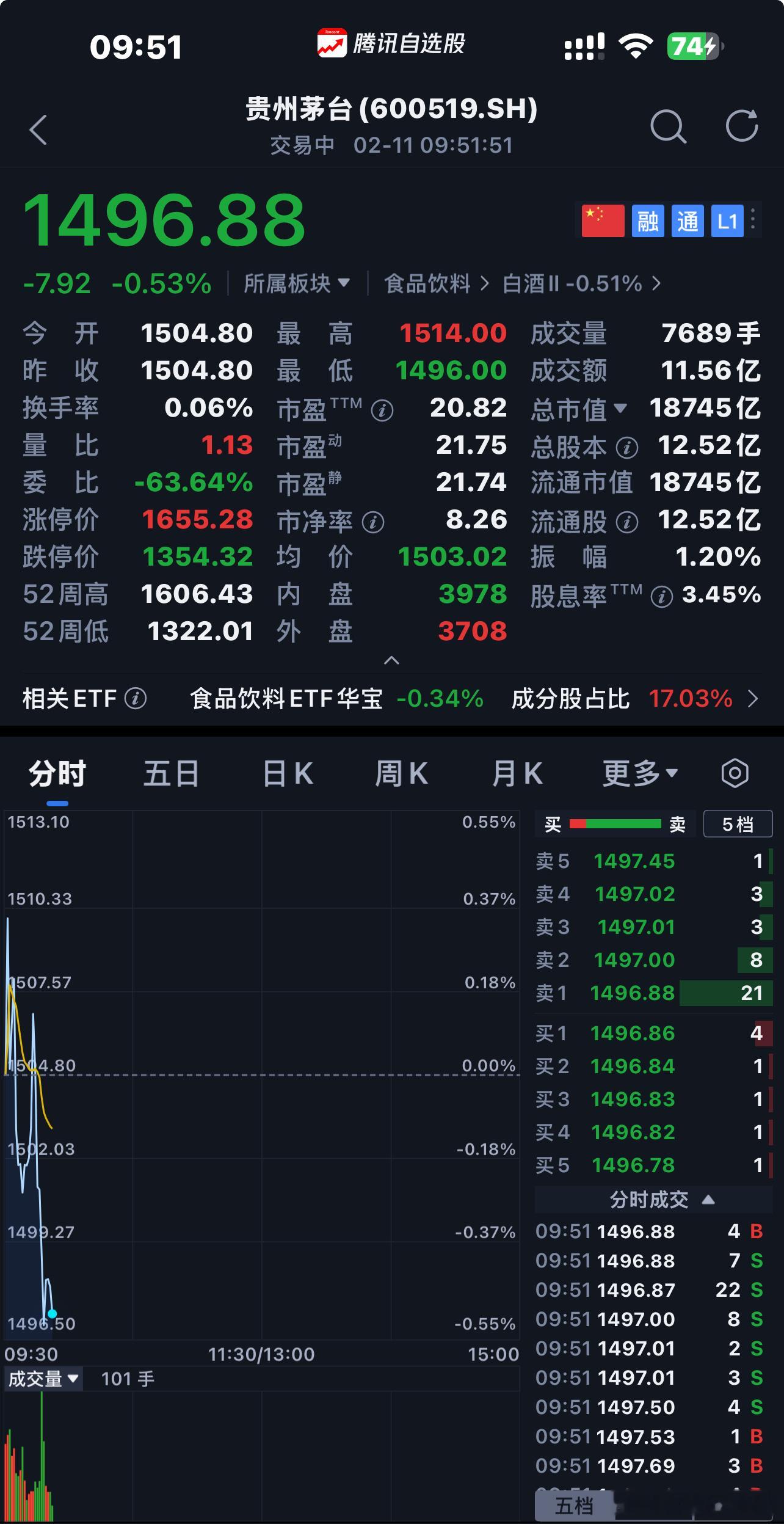Tap the 52周高 1606.43 value
Image resolution: width=784 pixels, height=1524 pixels.
point(197,594)
